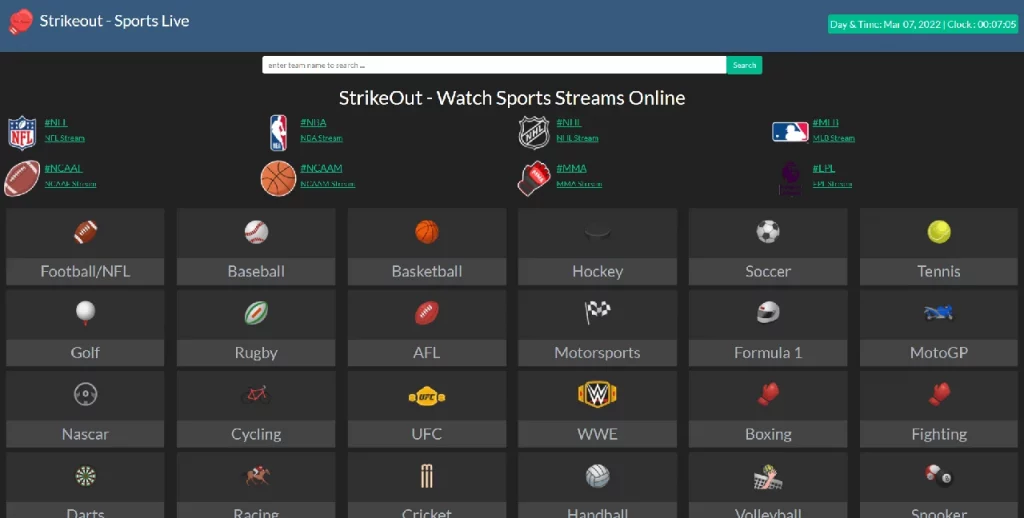The width and height of the screenshot is (1024, 518).
Task: Open the Football/NFL category label
Action: [x=86, y=271]
